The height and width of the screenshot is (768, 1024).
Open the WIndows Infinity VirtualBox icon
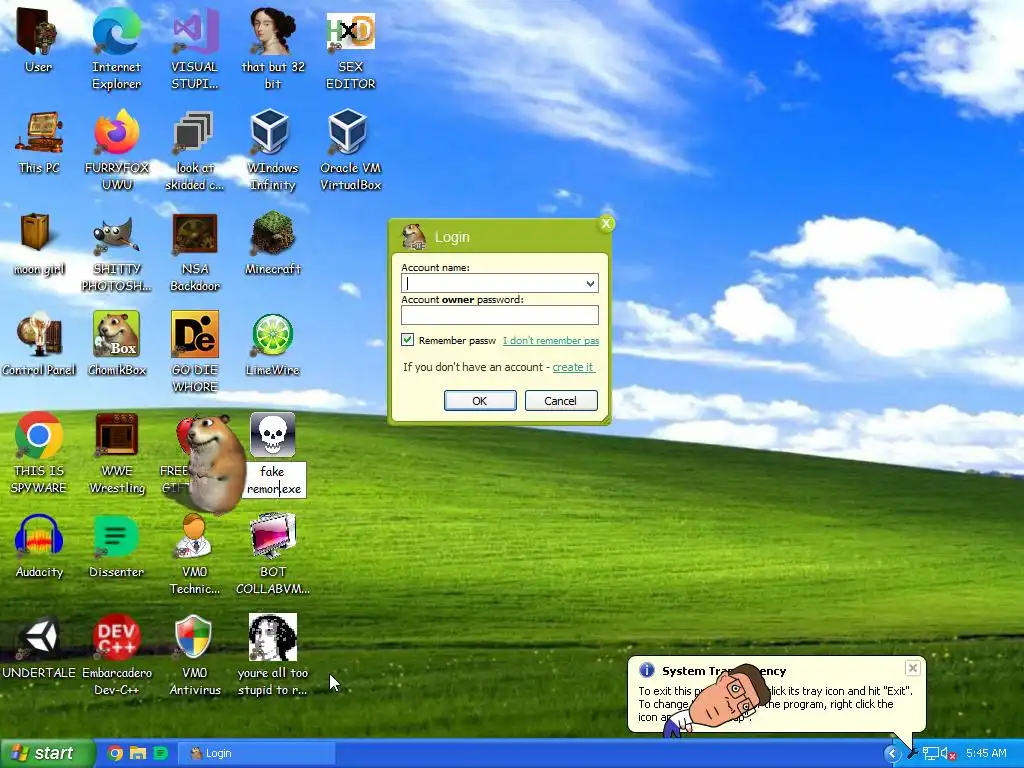point(270,133)
